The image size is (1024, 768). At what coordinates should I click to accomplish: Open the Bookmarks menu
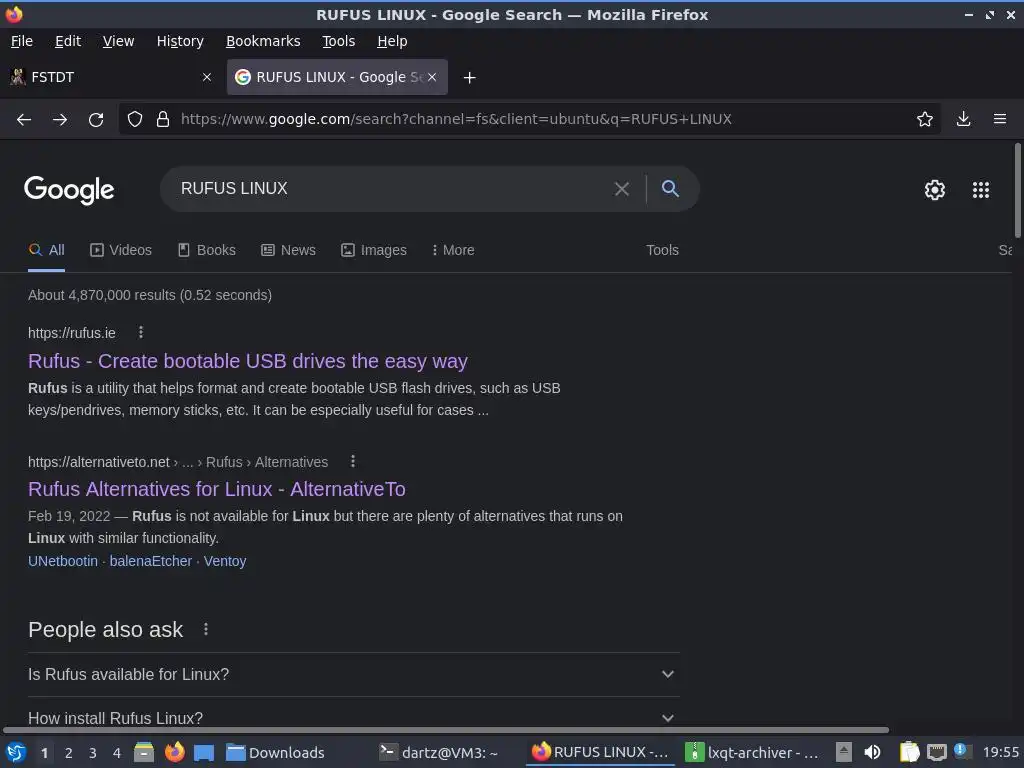(263, 41)
